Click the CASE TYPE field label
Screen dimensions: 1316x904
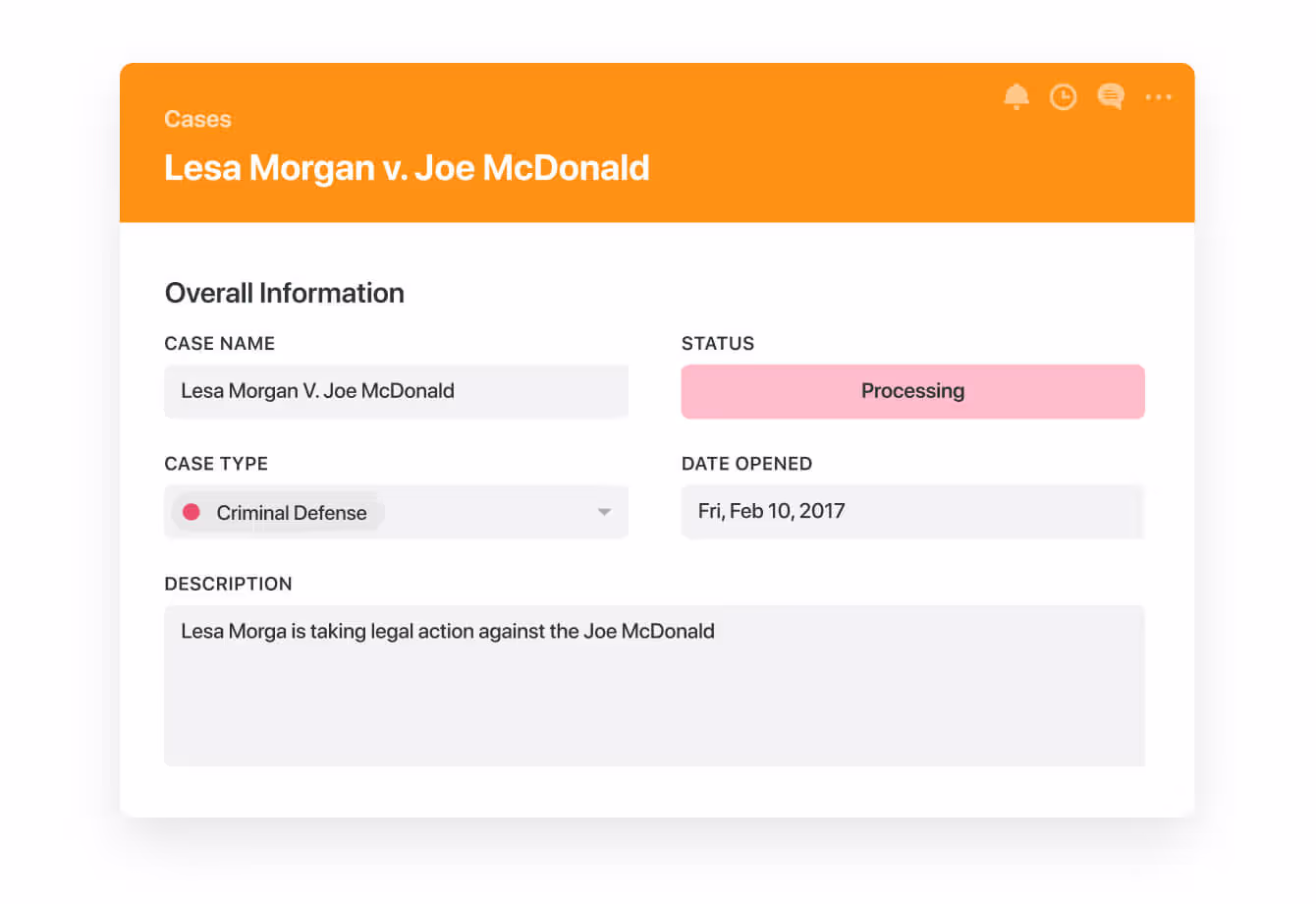pyautogui.click(x=216, y=464)
